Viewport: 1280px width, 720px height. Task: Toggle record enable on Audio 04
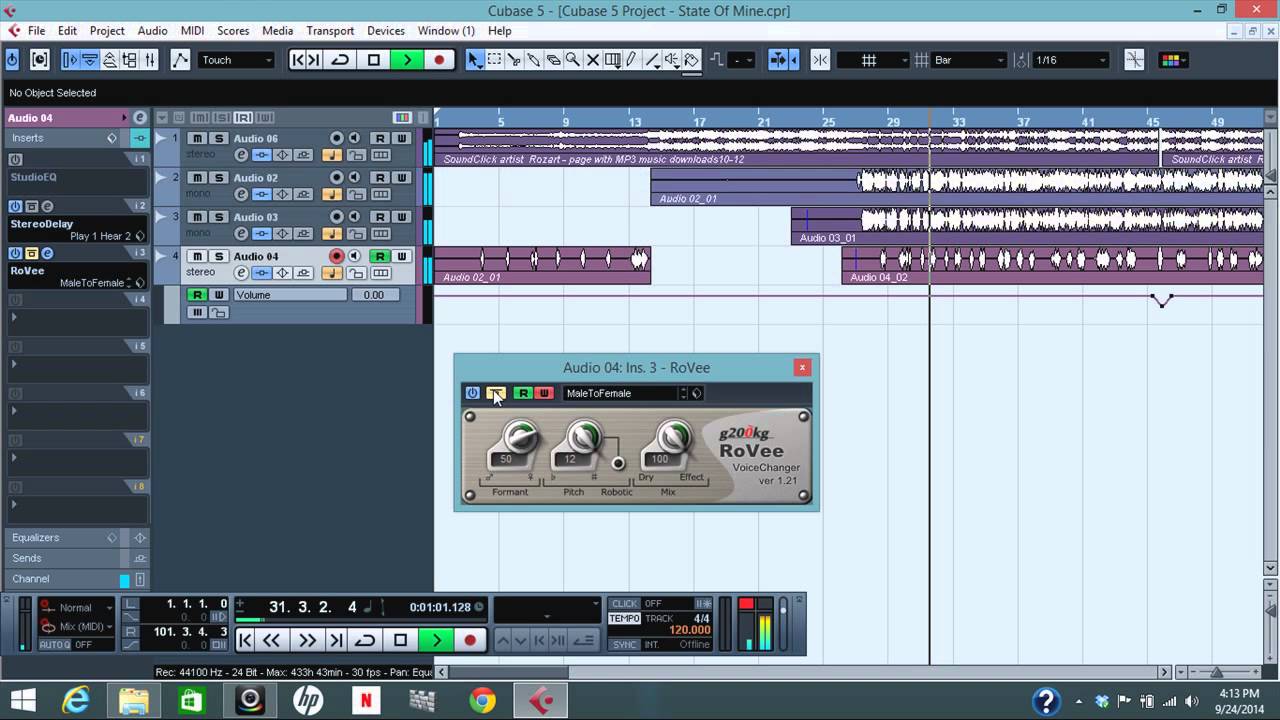click(x=337, y=256)
